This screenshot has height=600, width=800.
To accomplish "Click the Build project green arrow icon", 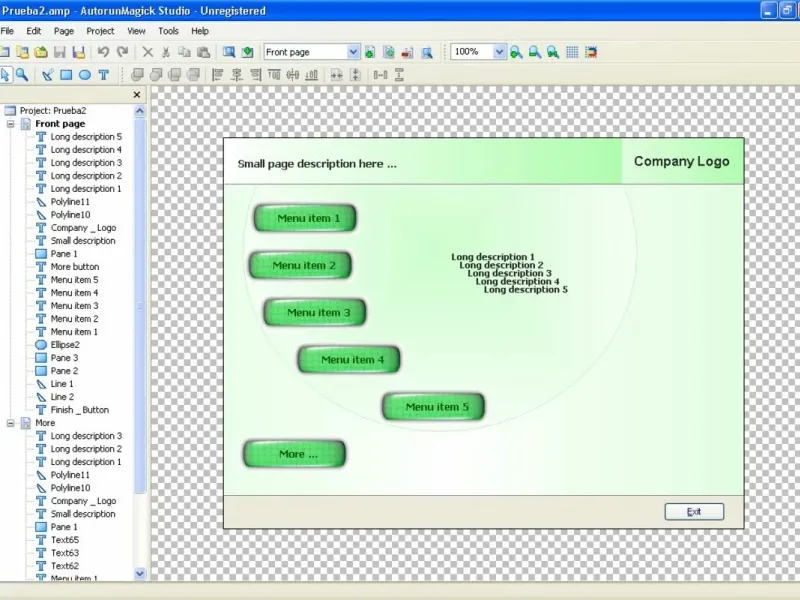I will point(247,52).
